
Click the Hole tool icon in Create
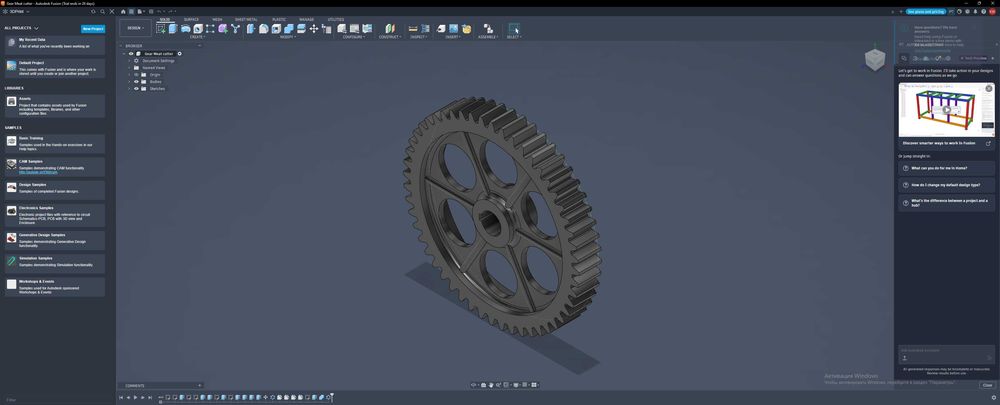pos(198,29)
